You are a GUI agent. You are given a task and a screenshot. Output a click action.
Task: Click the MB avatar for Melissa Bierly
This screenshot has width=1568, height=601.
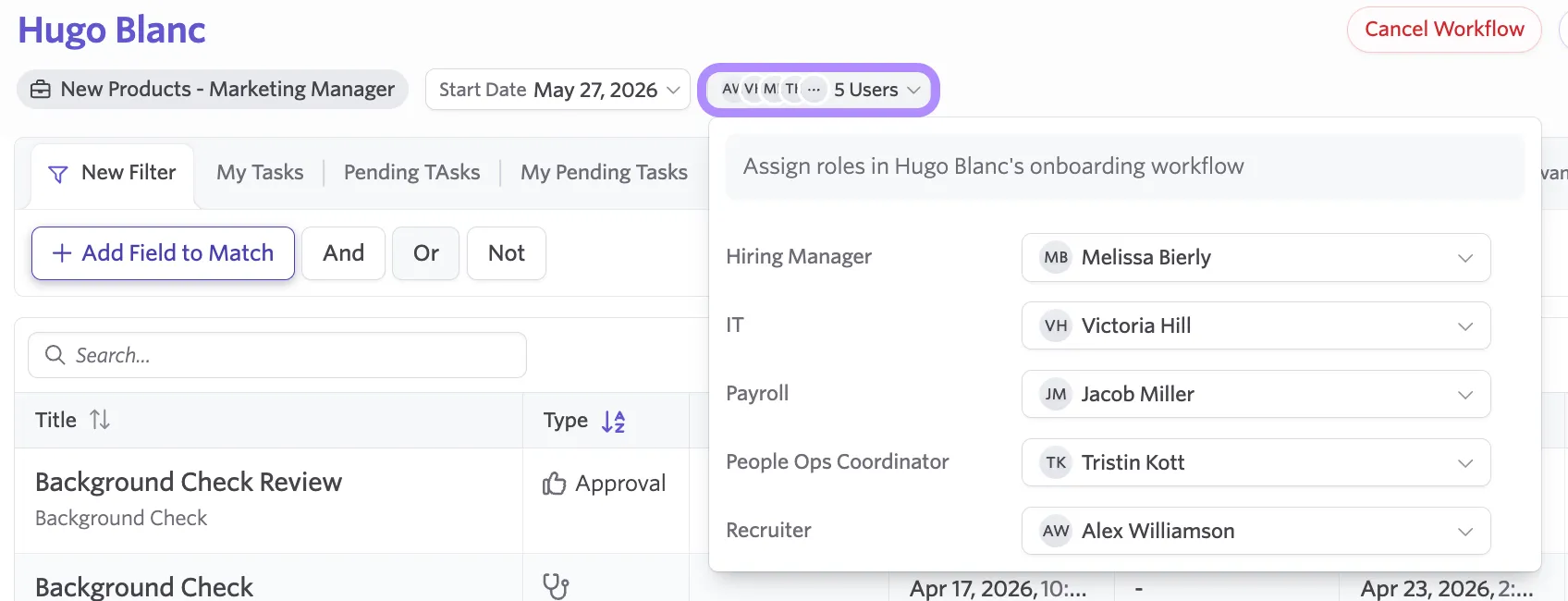1056,257
